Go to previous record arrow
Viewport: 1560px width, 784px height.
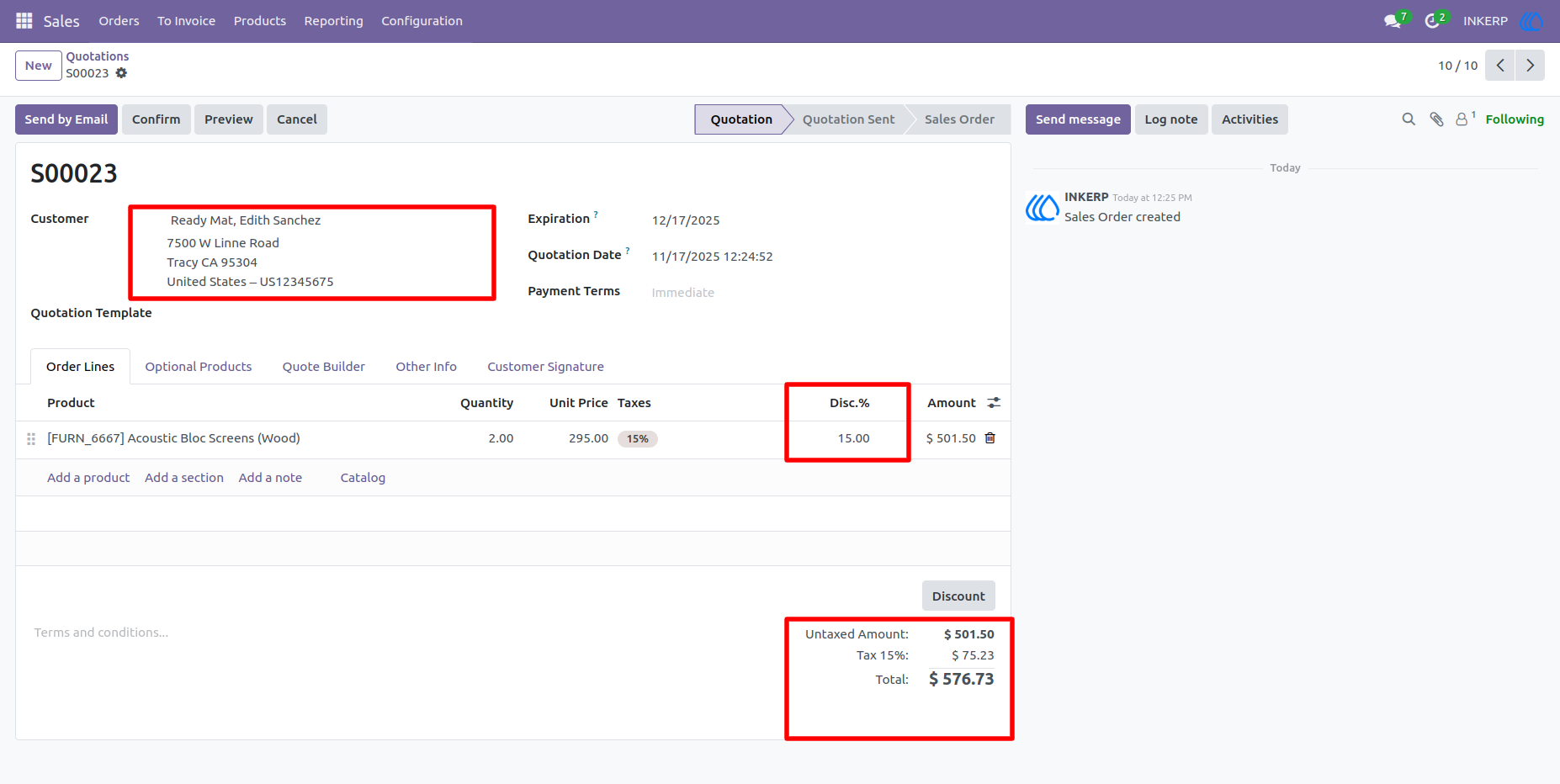point(1500,66)
